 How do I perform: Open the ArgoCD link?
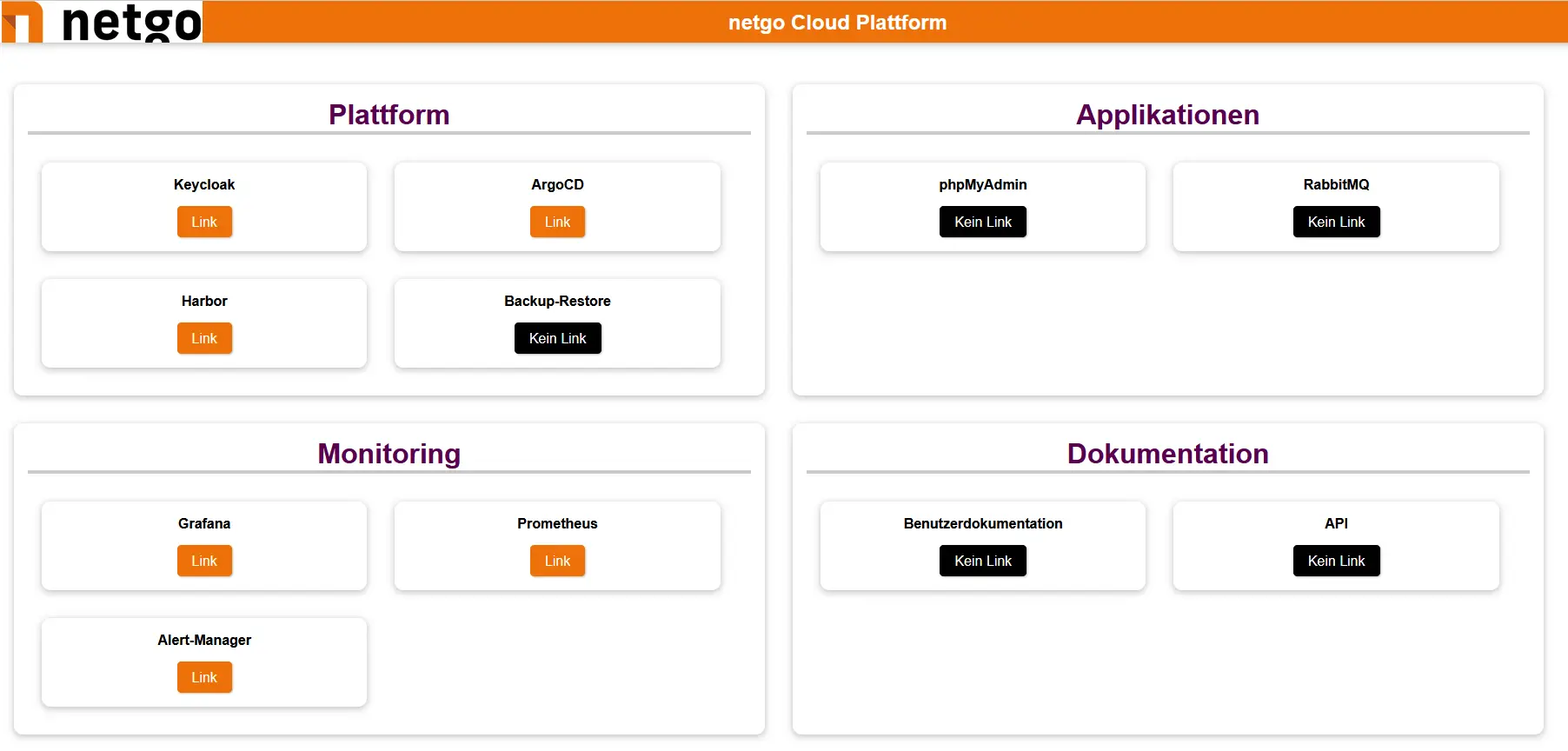click(x=557, y=222)
